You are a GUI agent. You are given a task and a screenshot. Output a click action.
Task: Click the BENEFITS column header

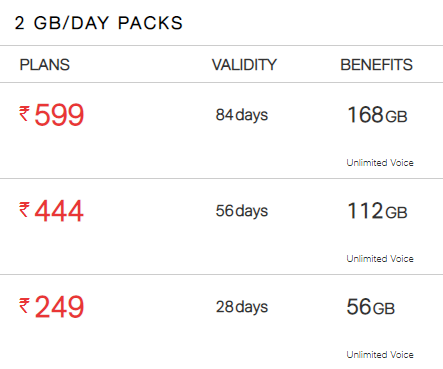pos(377,65)
